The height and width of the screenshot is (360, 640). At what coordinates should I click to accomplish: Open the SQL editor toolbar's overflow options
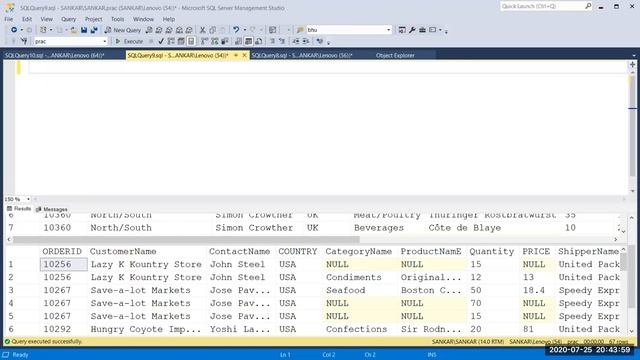(x=329, y=42)
